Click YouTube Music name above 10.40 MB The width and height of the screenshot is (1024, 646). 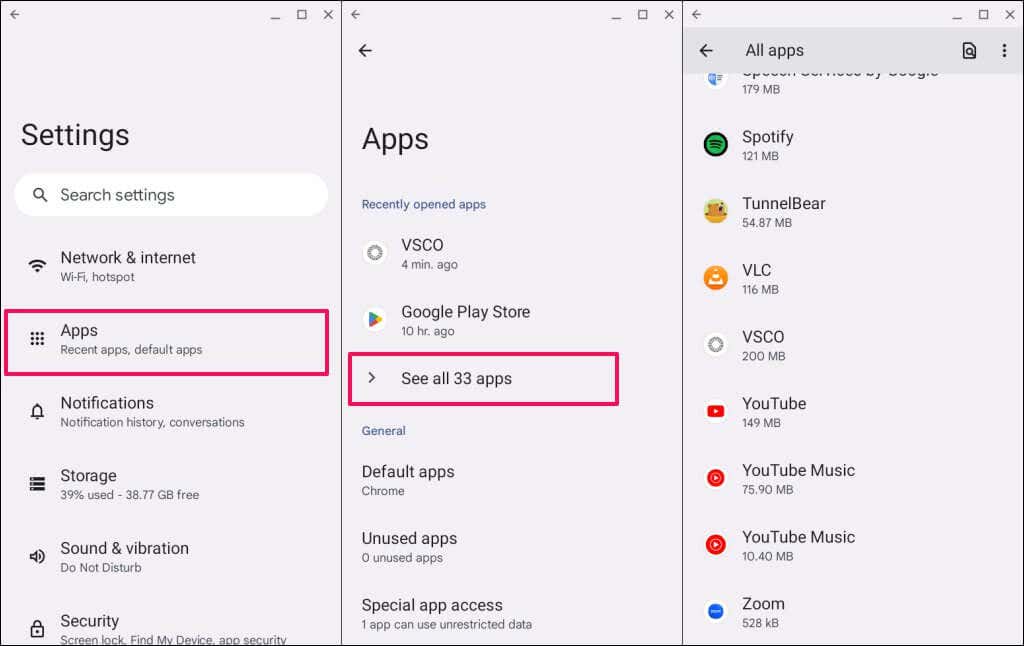click(x=798, y=537)
